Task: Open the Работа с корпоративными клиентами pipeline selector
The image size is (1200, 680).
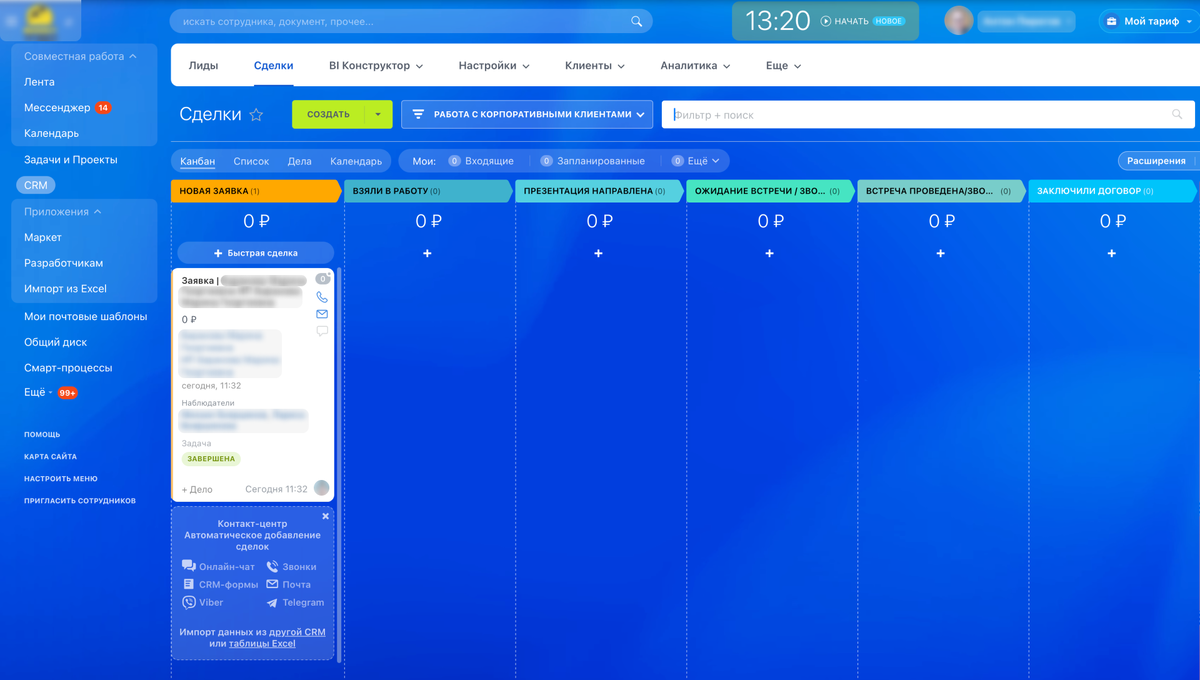Action: pos(527,114)
